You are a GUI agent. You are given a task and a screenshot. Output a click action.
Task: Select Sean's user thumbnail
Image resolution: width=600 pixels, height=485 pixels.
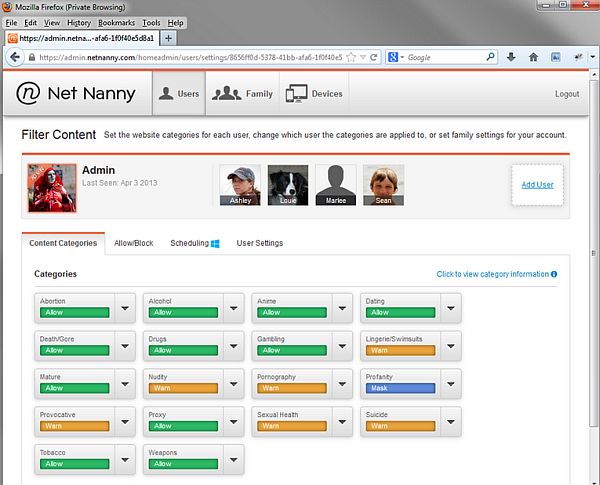tap(383, 185)
